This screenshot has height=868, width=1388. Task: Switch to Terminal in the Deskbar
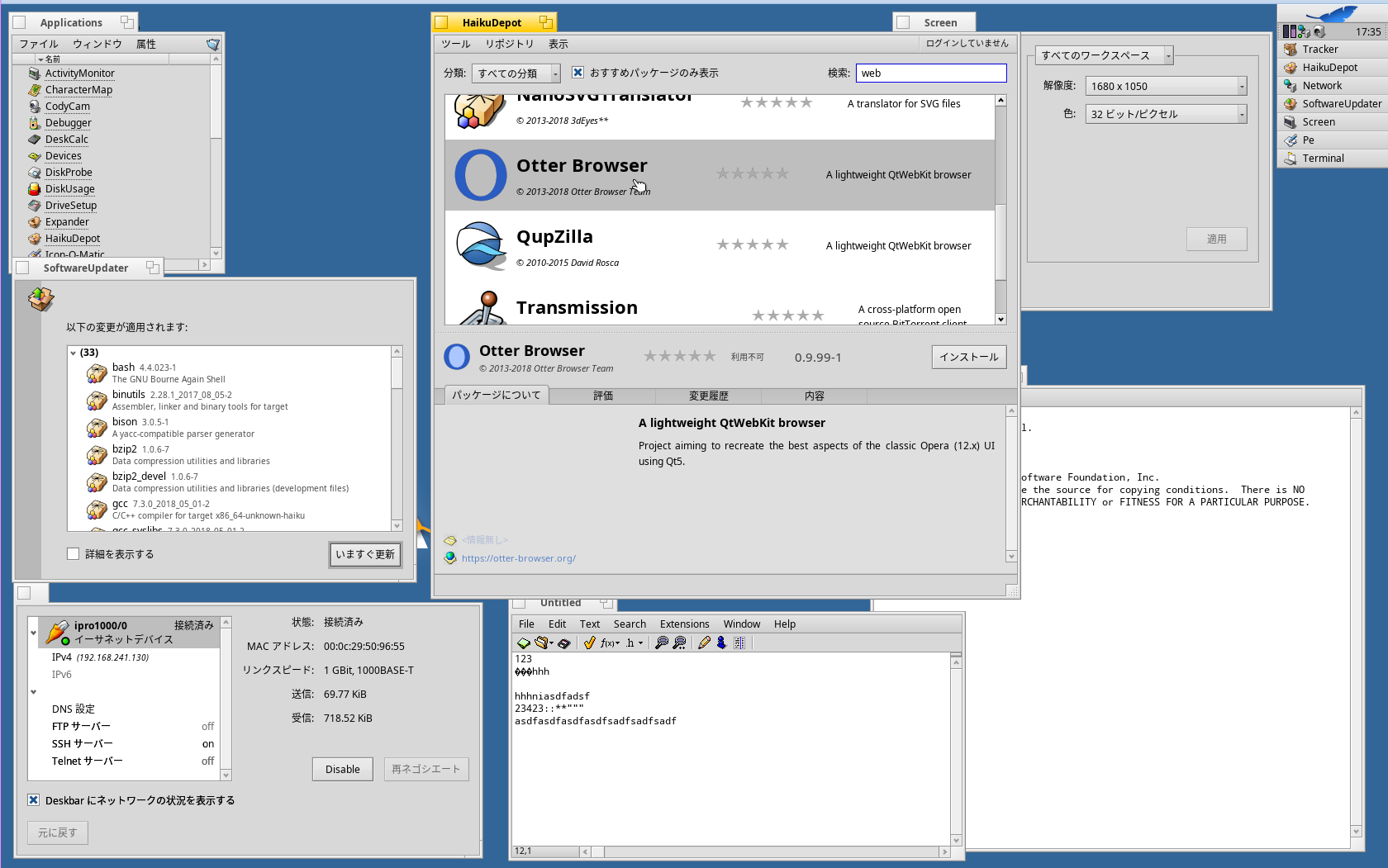point(1333,159)
